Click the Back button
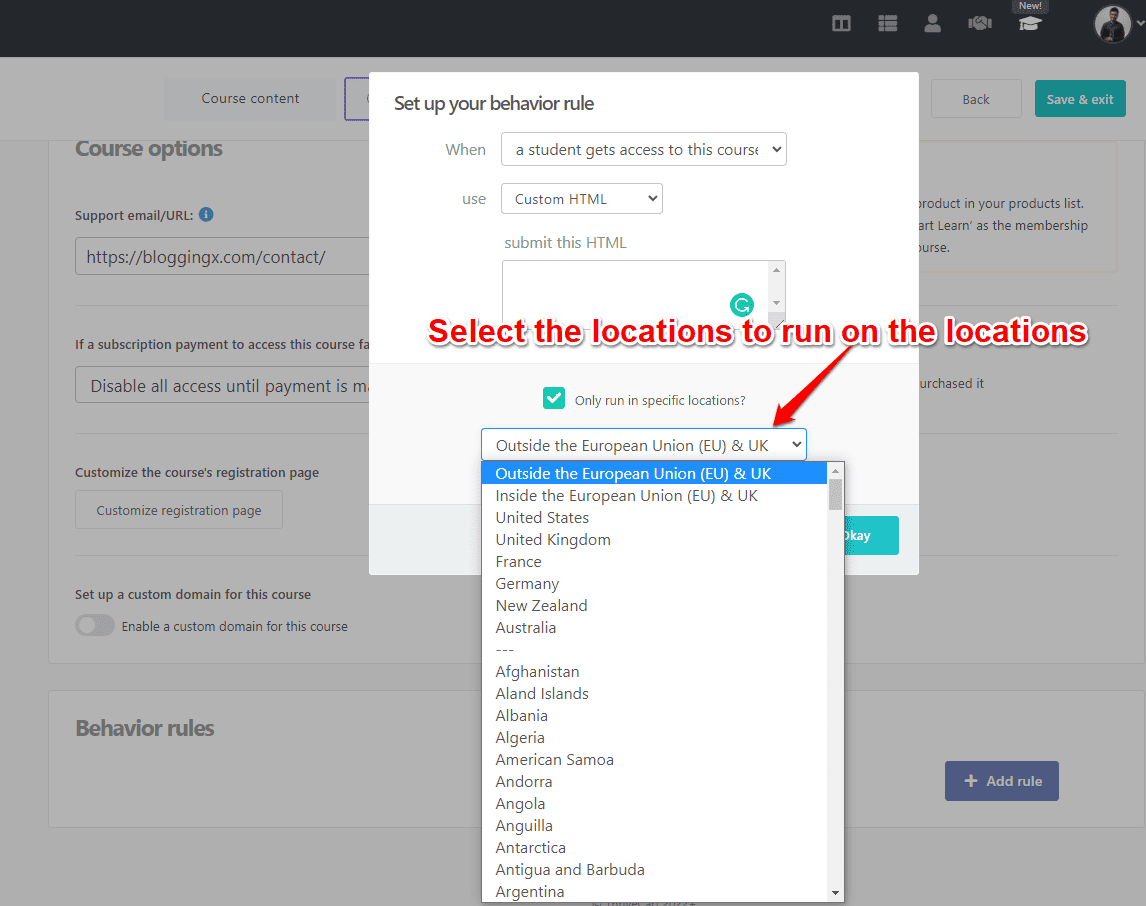The height and width of the screenshot is (906, 1146). (x=976, y=99)
